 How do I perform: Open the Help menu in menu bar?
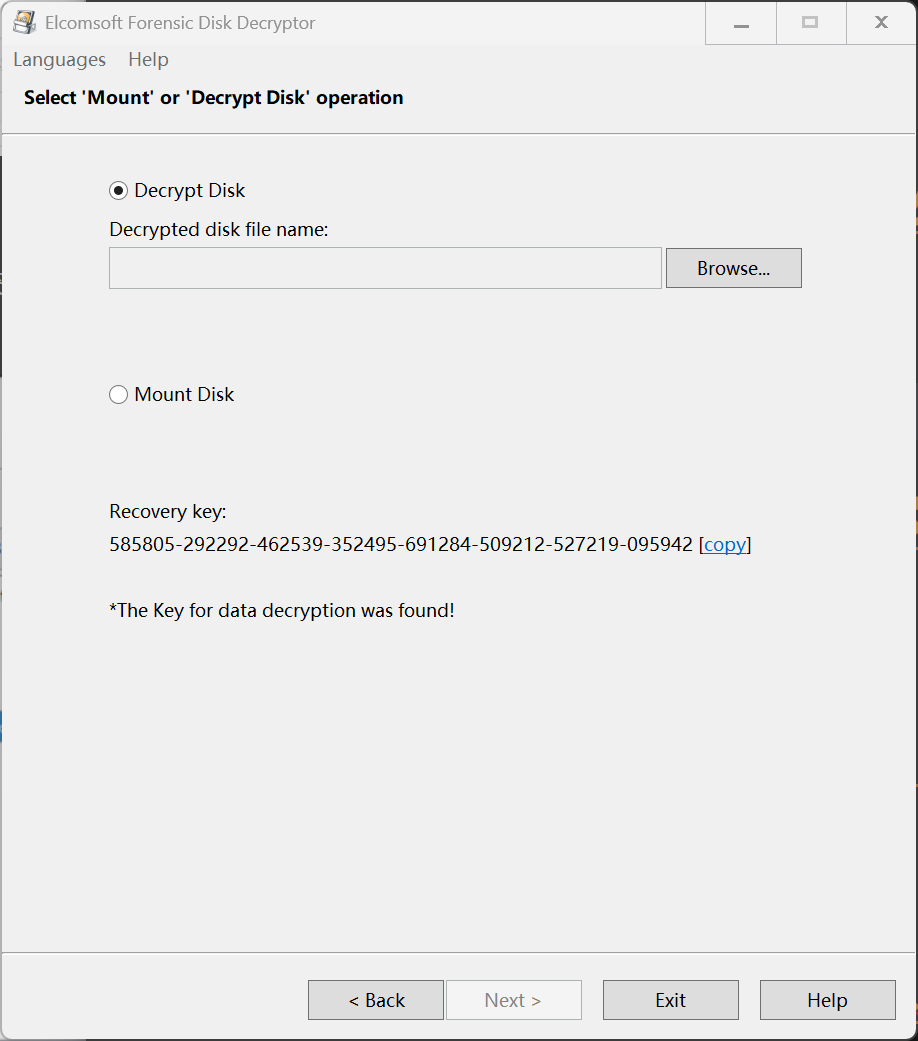click(148, 60)
